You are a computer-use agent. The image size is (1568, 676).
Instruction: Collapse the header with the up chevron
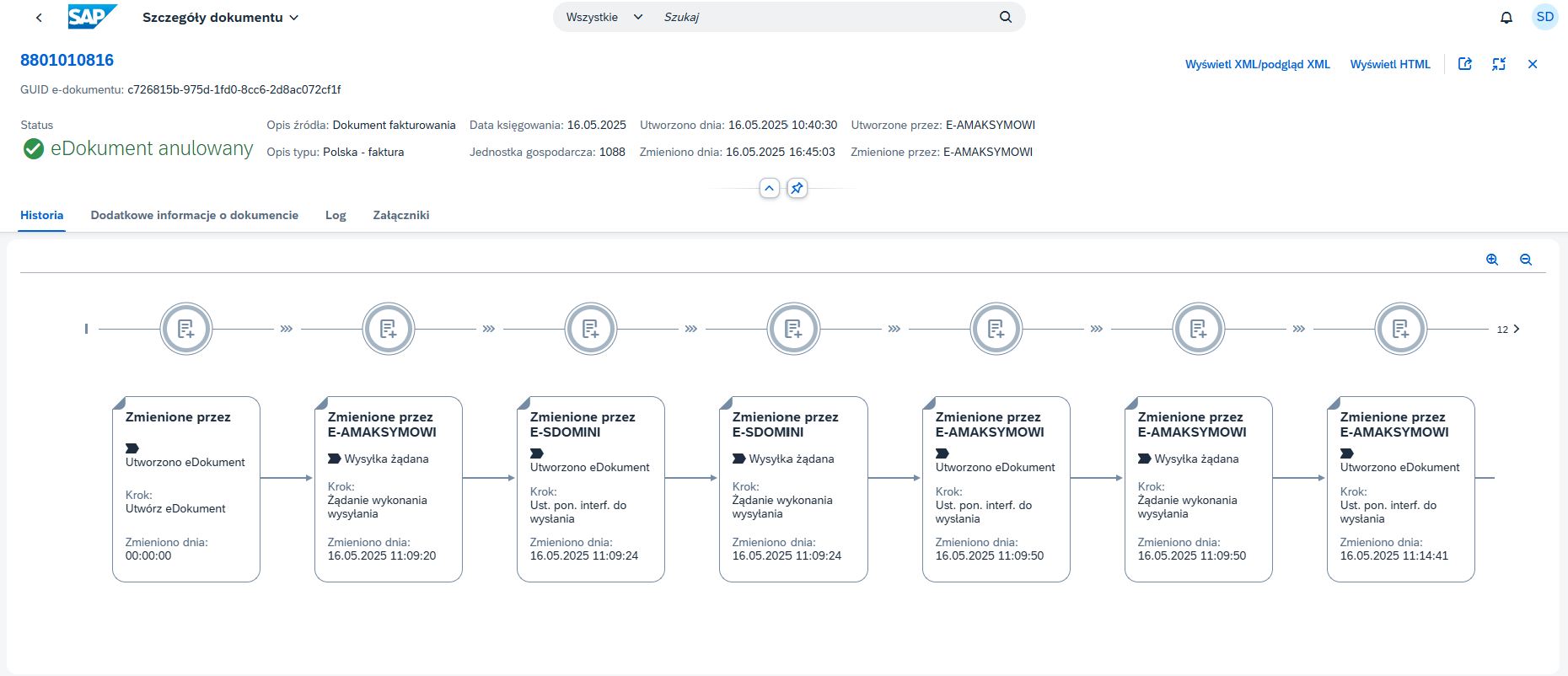(x=770, y=188)
